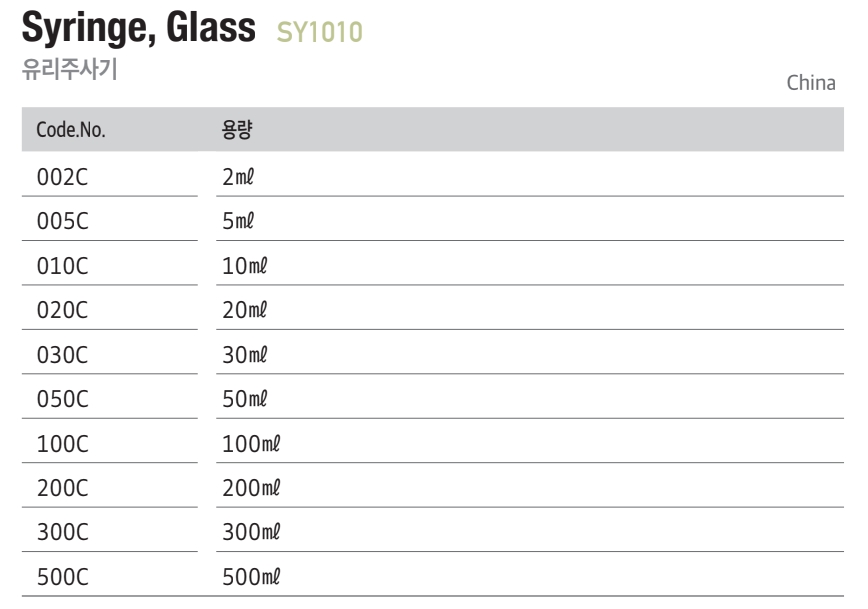Click the 용량 column header

point(237,130)
